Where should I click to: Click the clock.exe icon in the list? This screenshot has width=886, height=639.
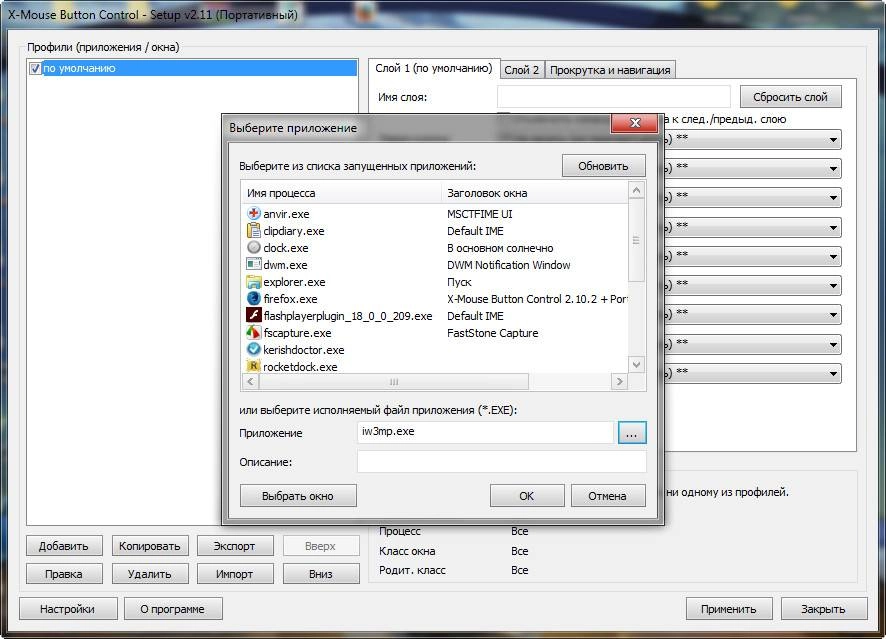[254, 247]
